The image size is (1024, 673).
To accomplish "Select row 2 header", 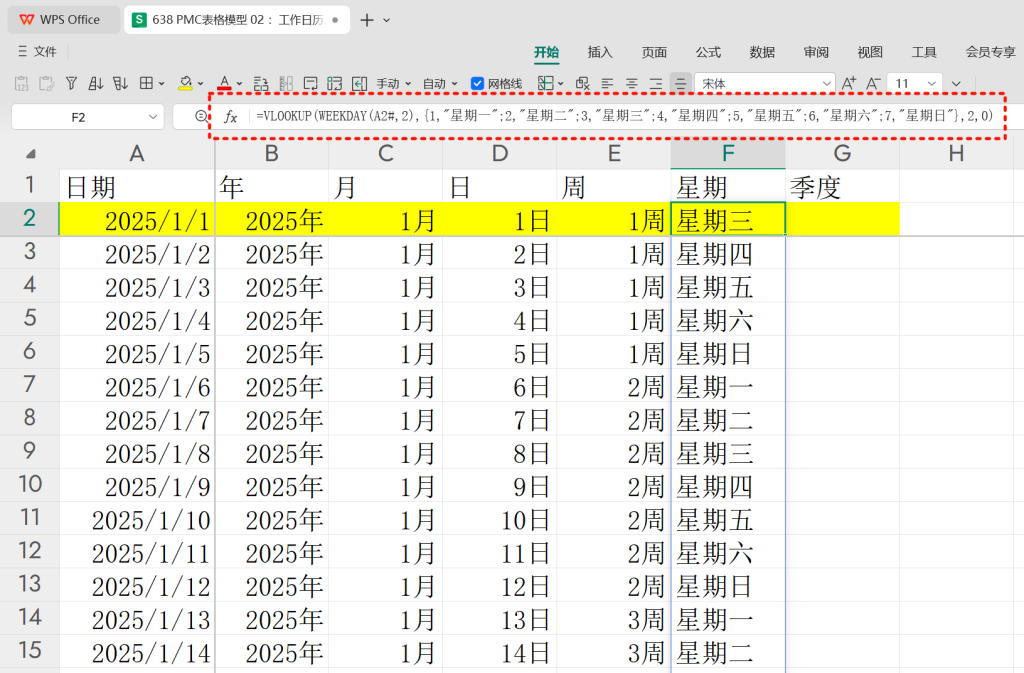I will coord(29,218).
